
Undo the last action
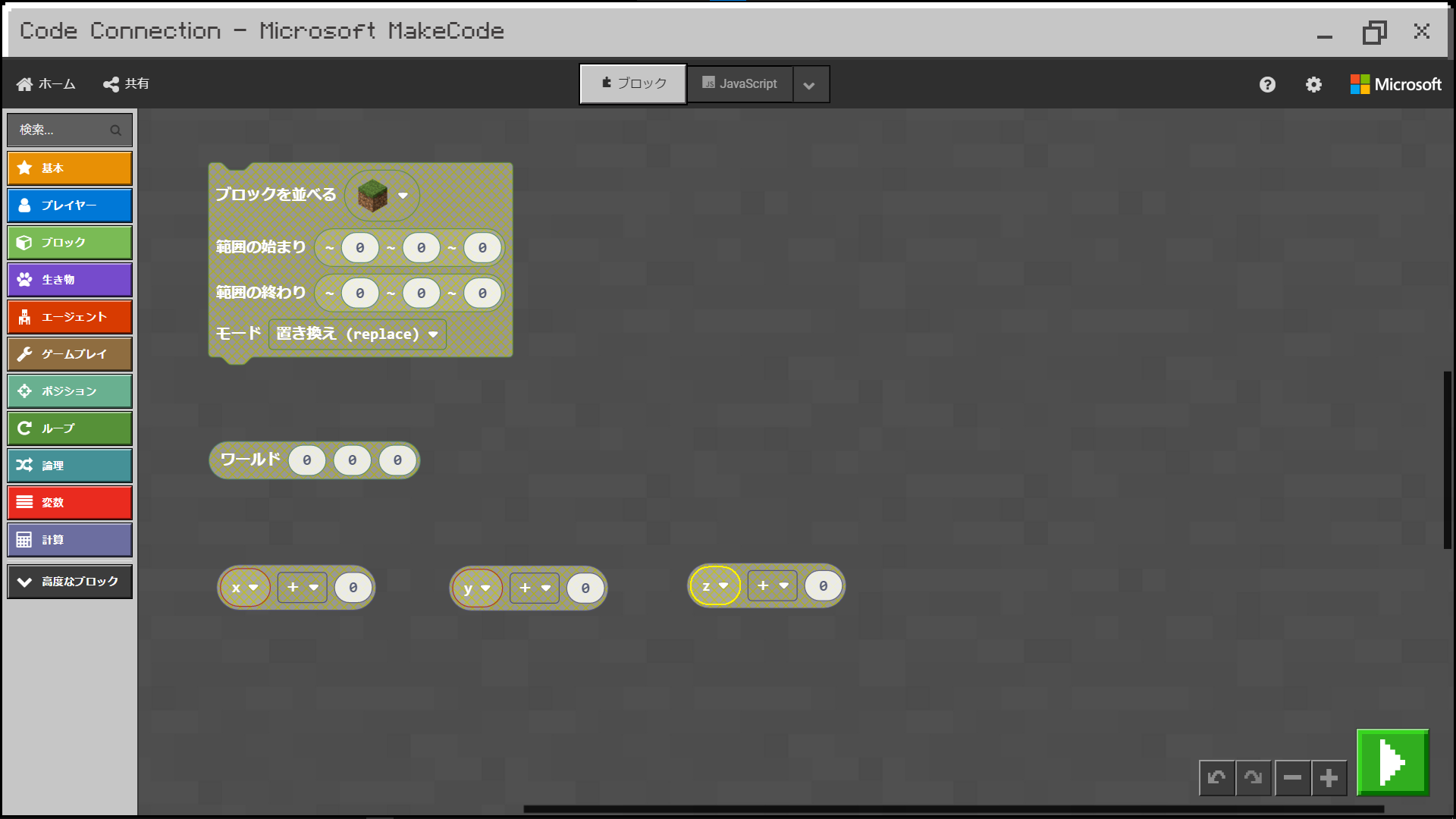(x=1216, y=778)
